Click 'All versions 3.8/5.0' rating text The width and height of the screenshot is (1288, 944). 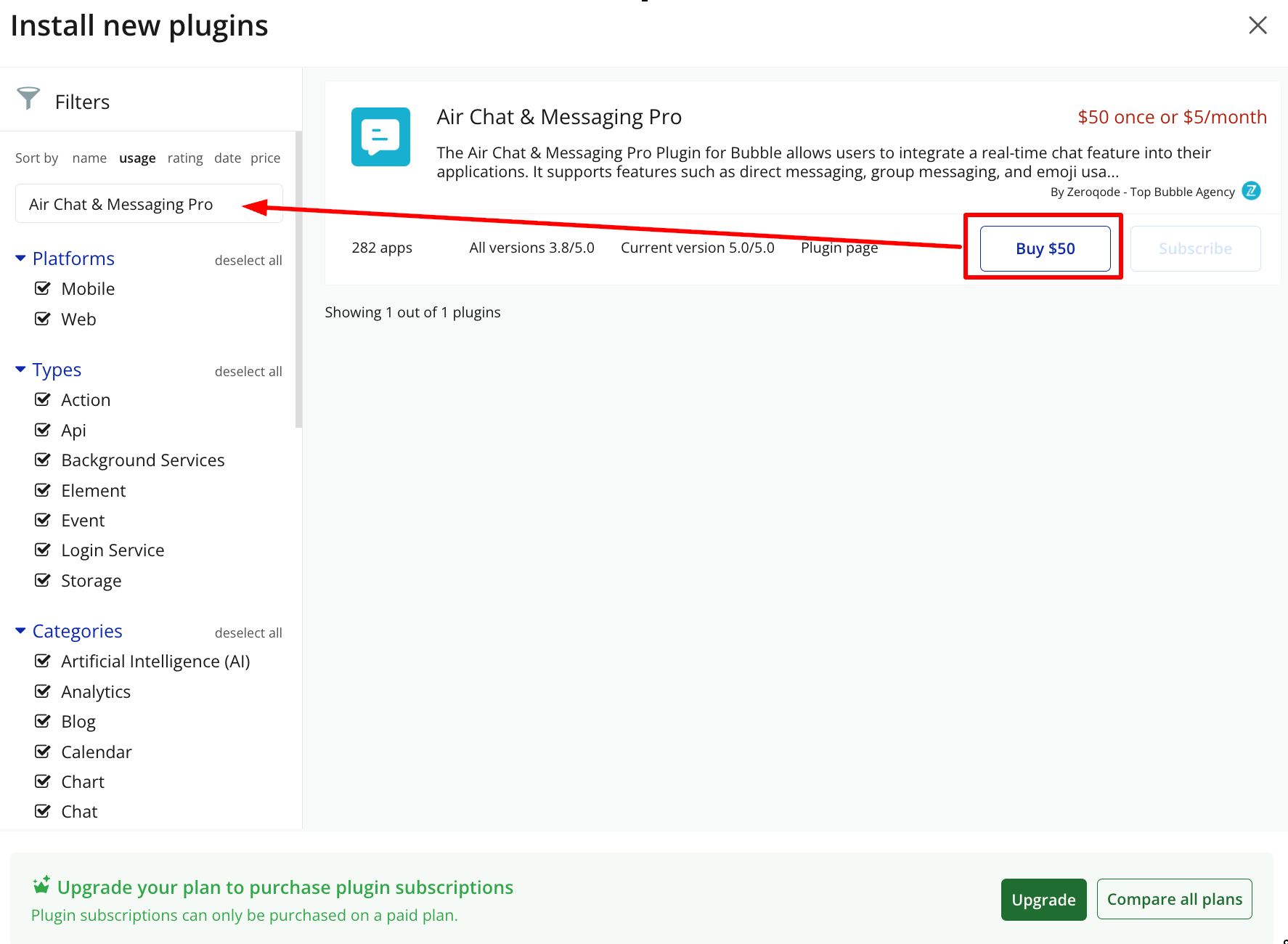pyautogui.click(x=531, y=248)
